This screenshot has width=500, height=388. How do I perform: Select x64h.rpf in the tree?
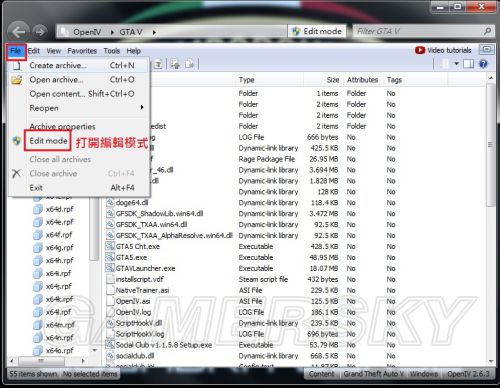(x=59, y=261)
